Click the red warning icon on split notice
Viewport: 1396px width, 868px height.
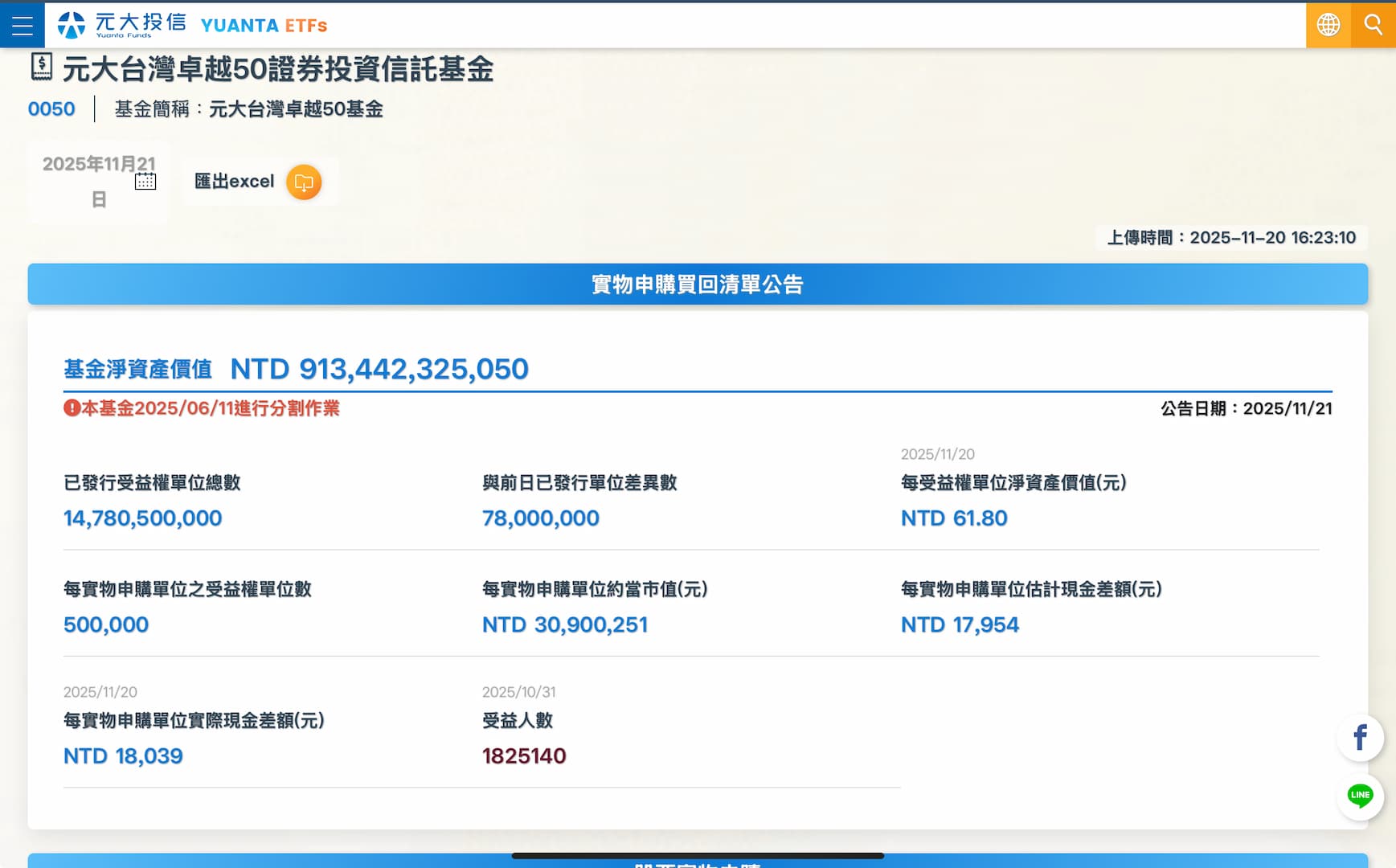point(72,408)
